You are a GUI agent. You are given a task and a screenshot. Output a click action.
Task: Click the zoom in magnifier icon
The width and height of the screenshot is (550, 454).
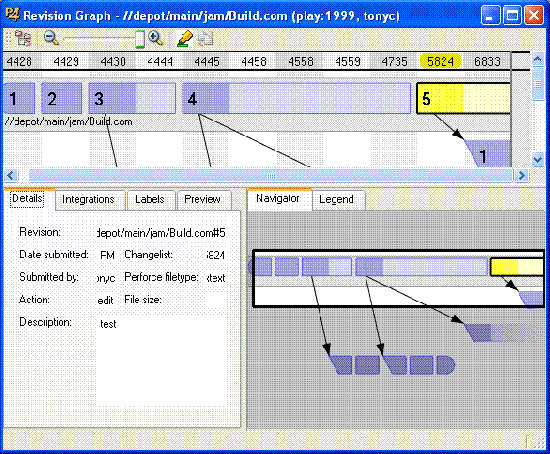155,38
